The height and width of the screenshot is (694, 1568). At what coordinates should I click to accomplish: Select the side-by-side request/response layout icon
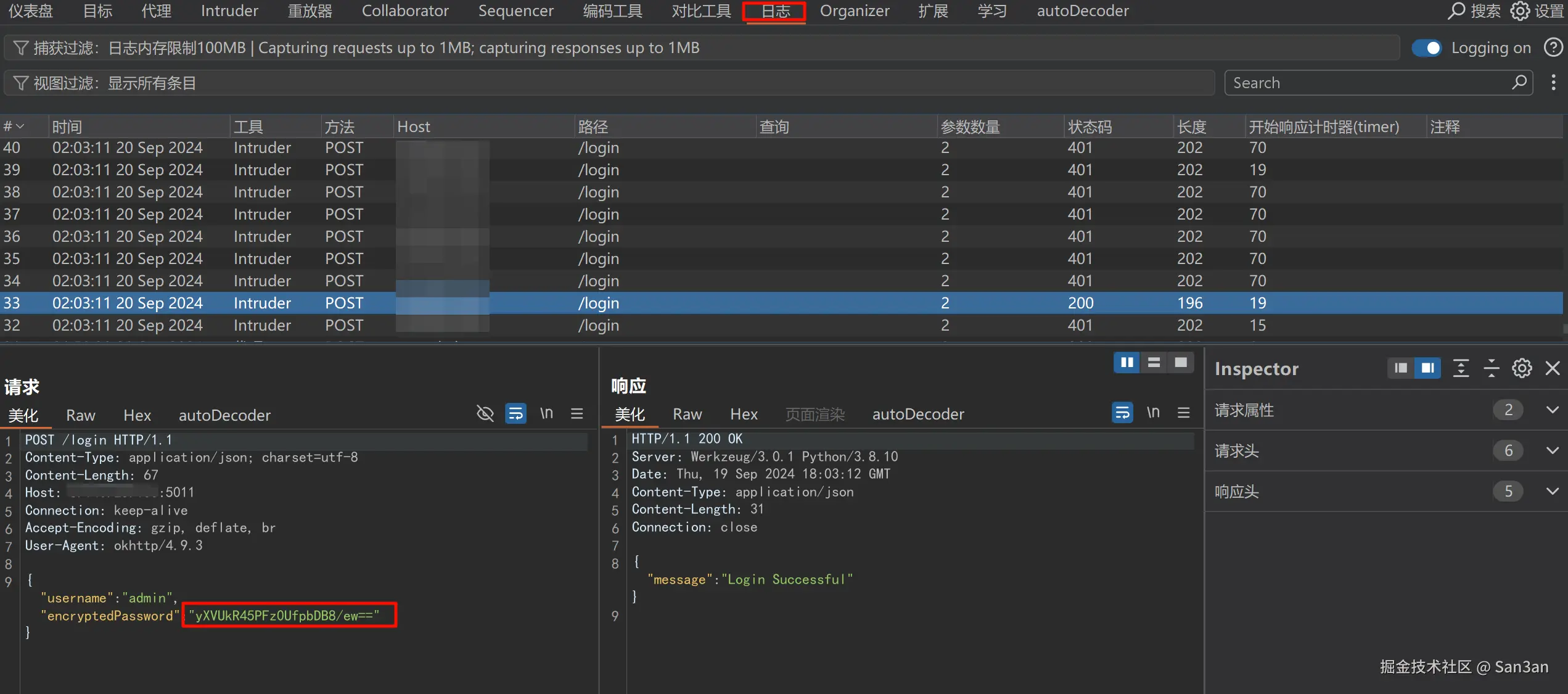(1127, 363)
